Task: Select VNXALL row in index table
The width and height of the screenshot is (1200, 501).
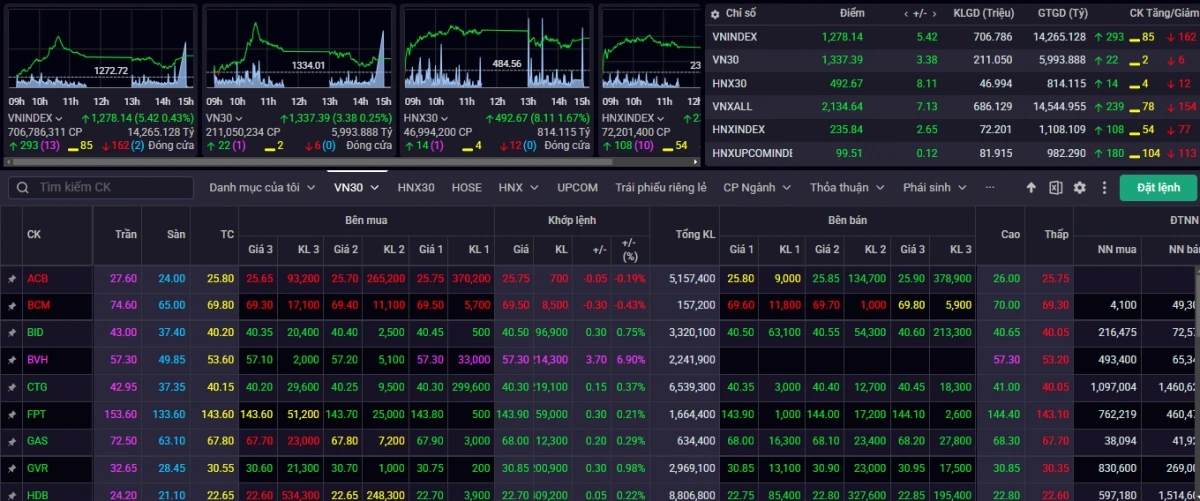Action: [x=953, y=106]
